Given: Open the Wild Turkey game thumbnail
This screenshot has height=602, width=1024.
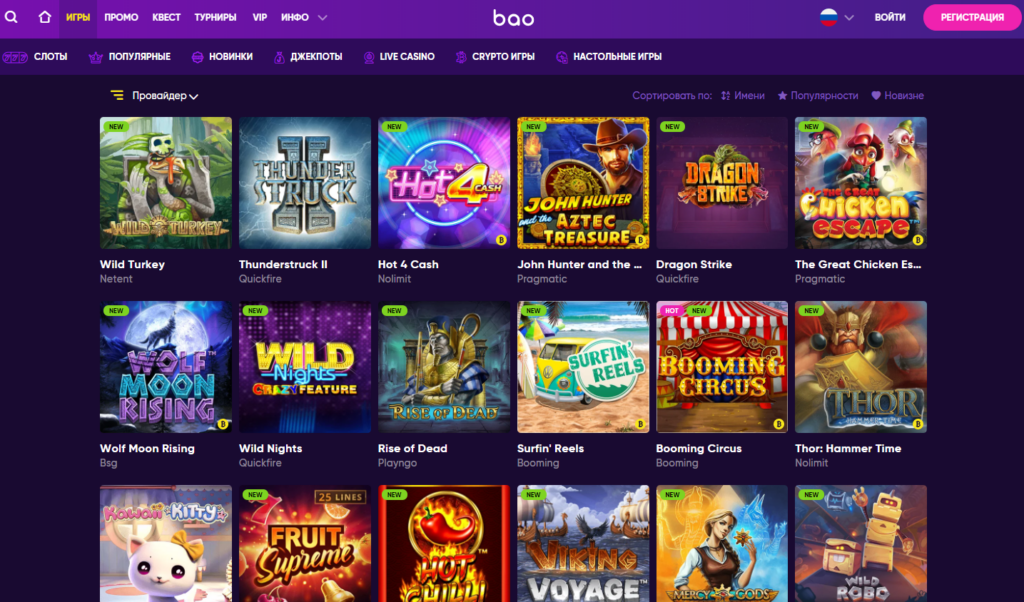Looking at the screenshot, I should coord(165,183).
